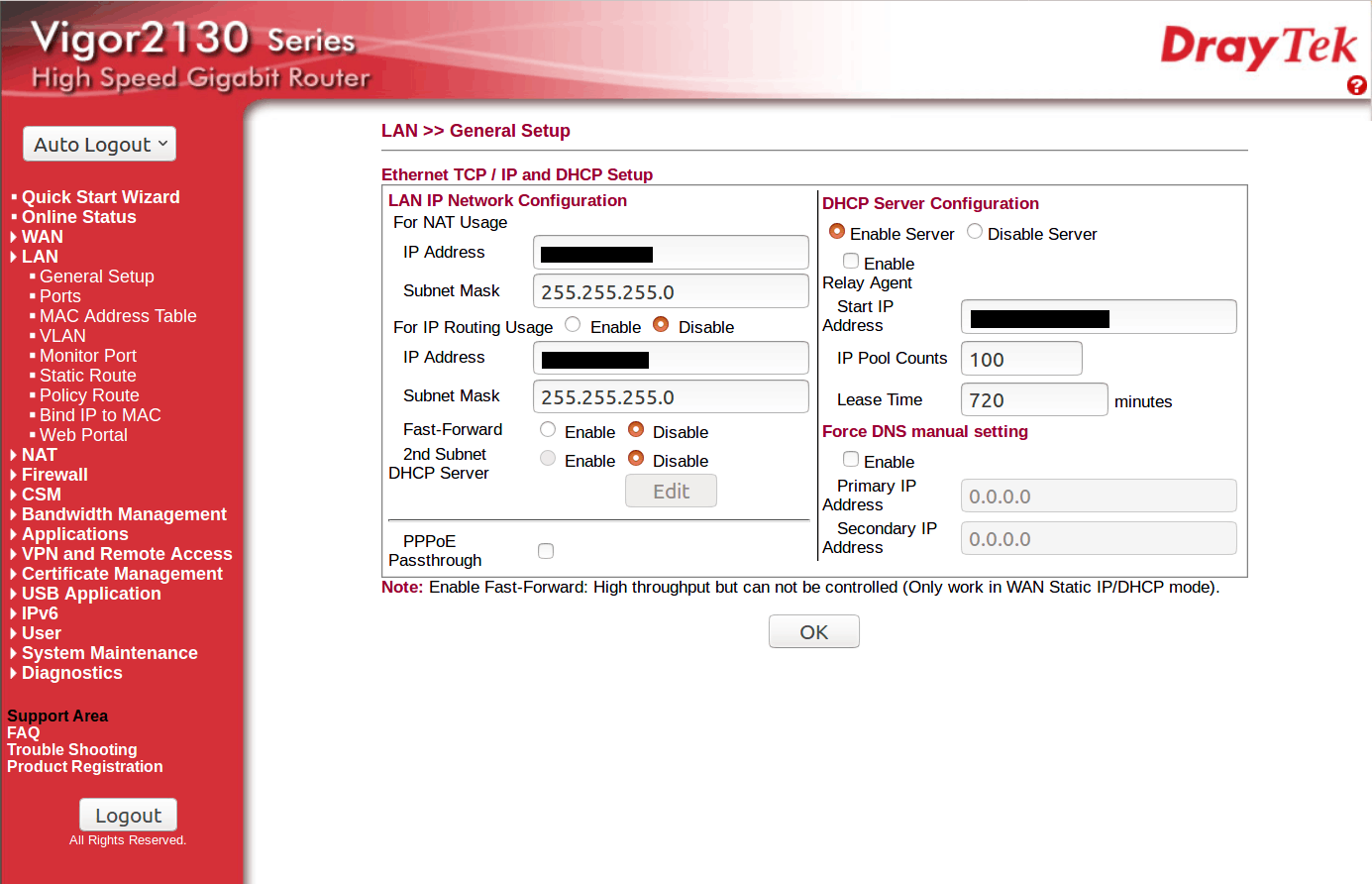1372x884 pixels.
Task: Click the IP Routing Subnet Mask field
Action: (x=671, y=396)
